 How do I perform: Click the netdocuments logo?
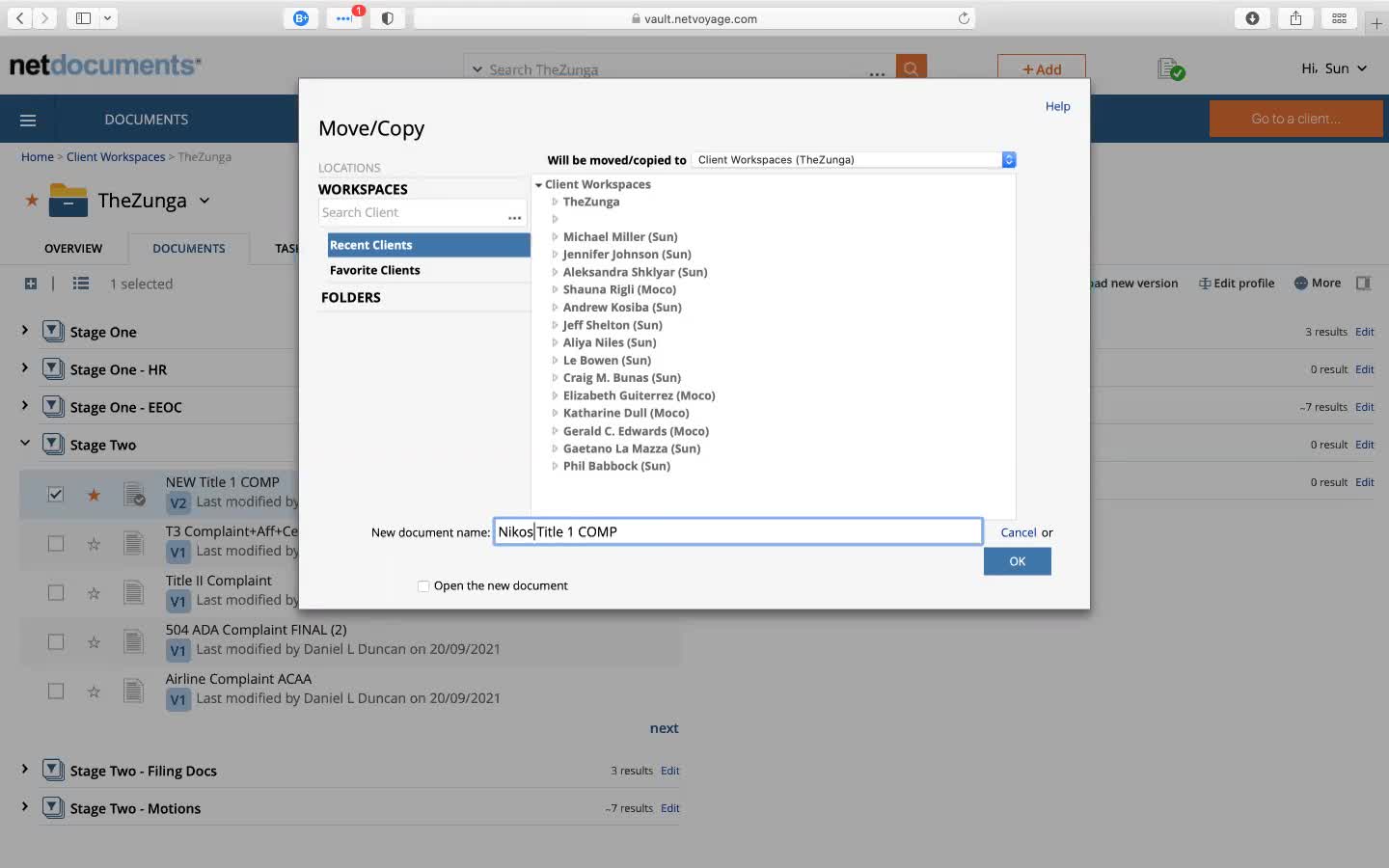click(105, 65)
